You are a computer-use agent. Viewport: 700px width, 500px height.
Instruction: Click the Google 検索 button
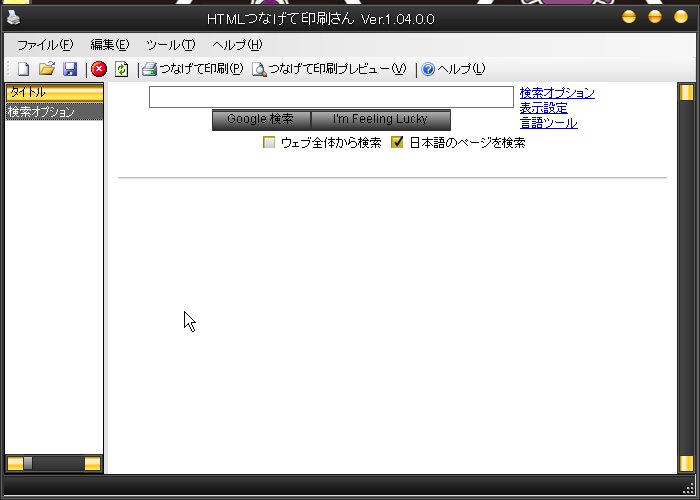click(261, 119)
